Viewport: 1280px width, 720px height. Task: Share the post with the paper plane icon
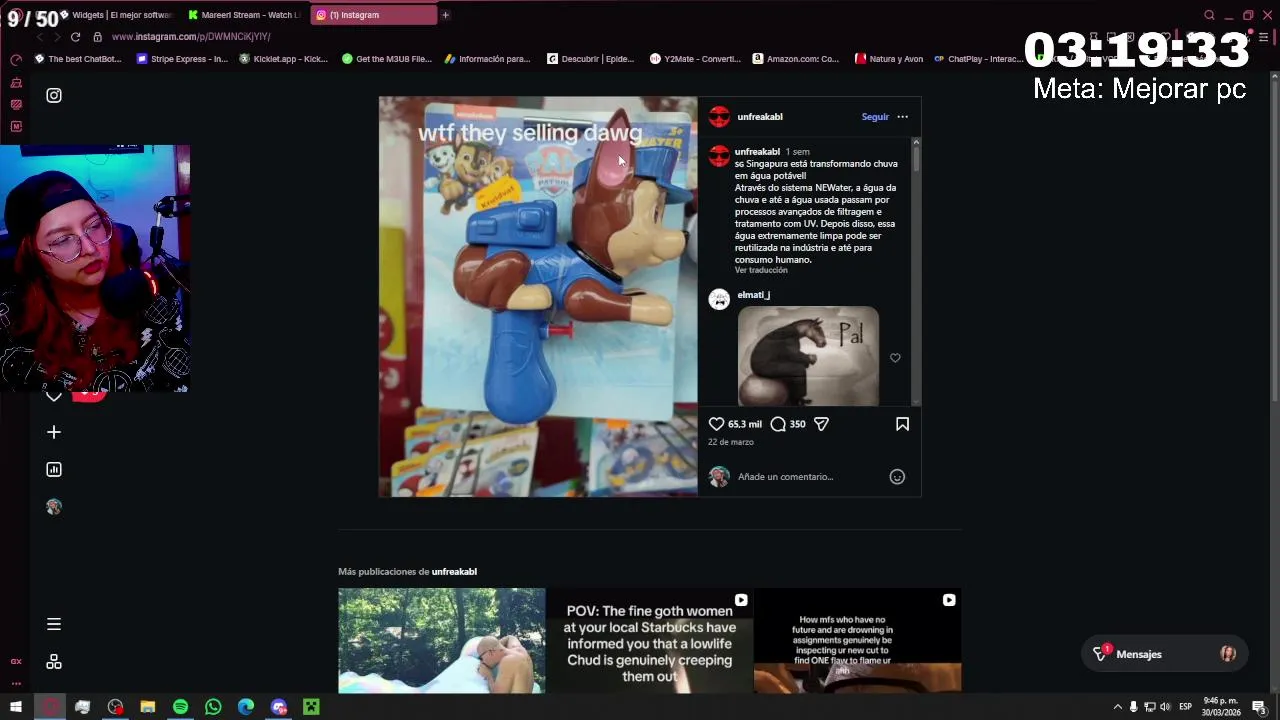point(821,424)
